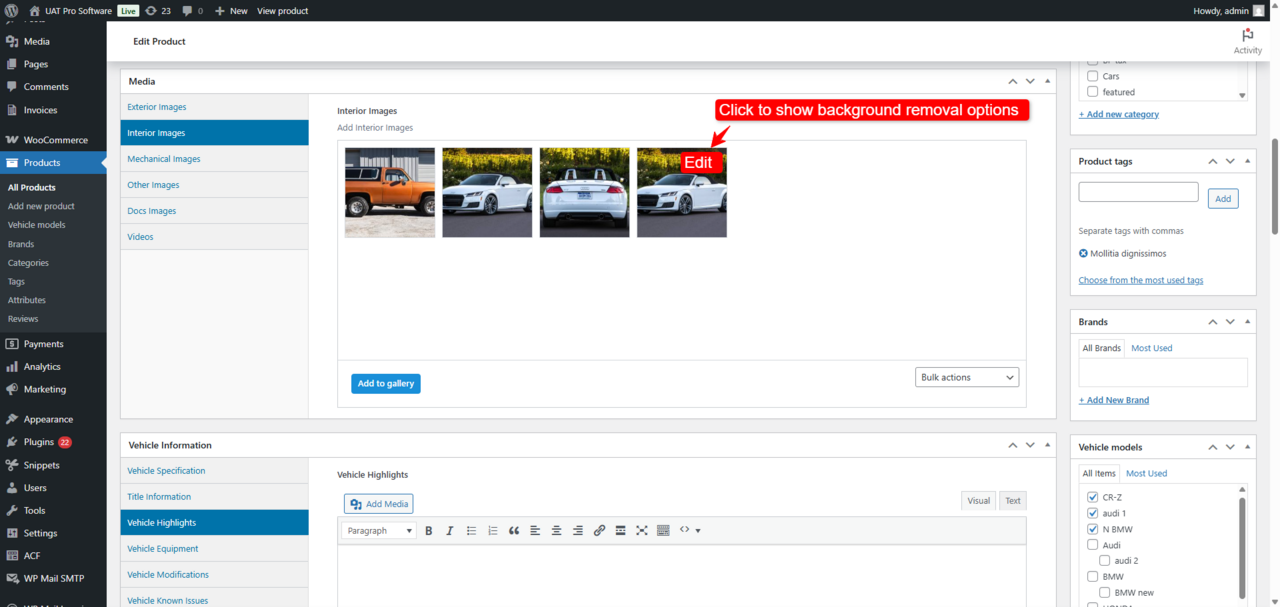Uncheck the CR-Z vehicle model

[1092, 497]
